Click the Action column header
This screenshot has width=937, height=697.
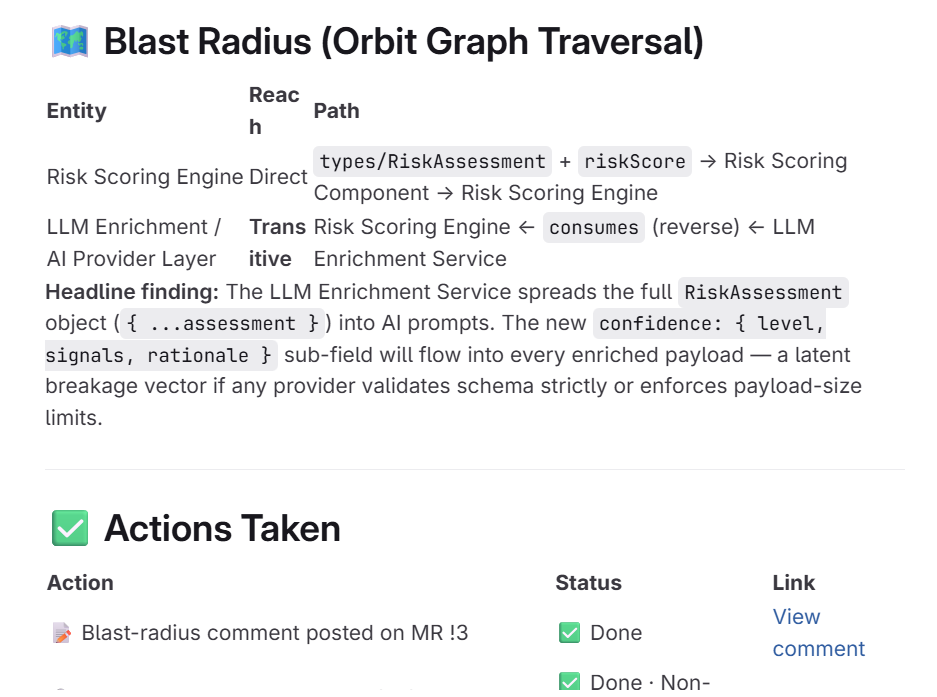(80, 583)
